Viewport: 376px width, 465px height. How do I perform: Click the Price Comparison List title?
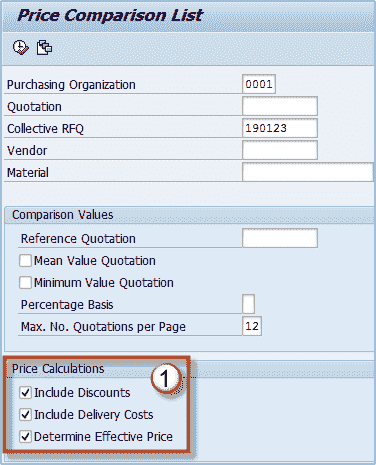coord(110,15)
